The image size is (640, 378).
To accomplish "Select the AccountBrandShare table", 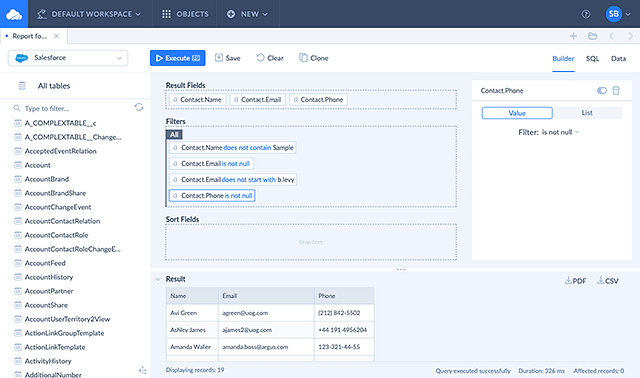I will coord(55,193).
